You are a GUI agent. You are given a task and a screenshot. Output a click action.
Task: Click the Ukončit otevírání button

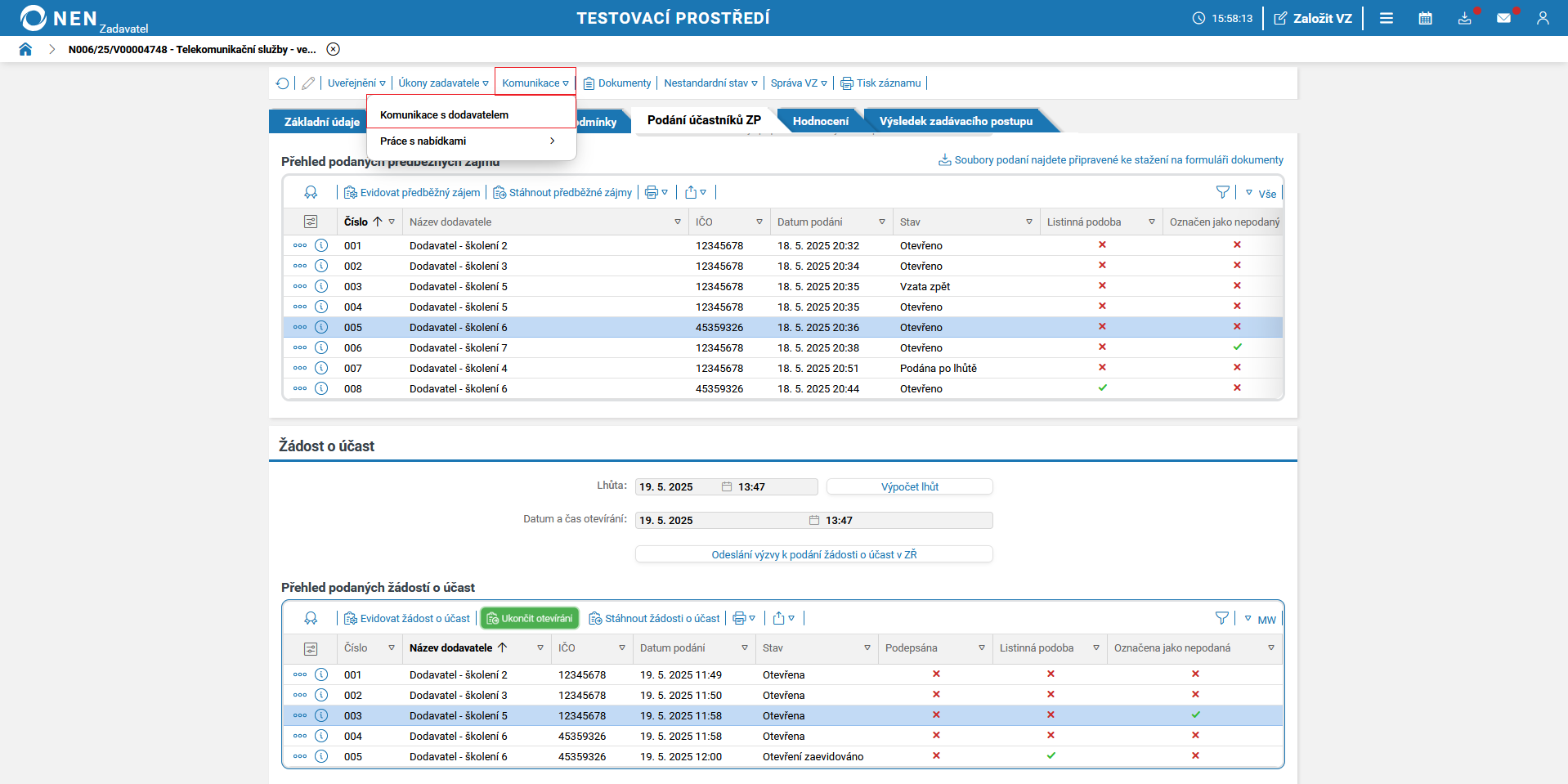click(x=530, y=619)
